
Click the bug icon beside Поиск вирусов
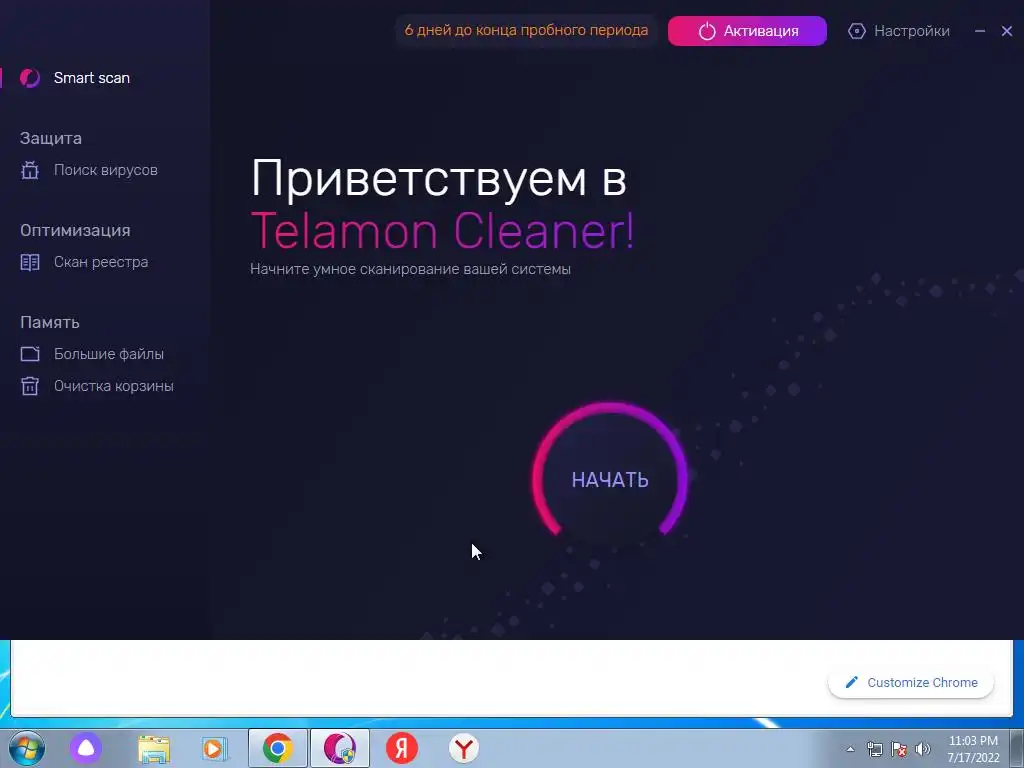click(x=30, y=170)
